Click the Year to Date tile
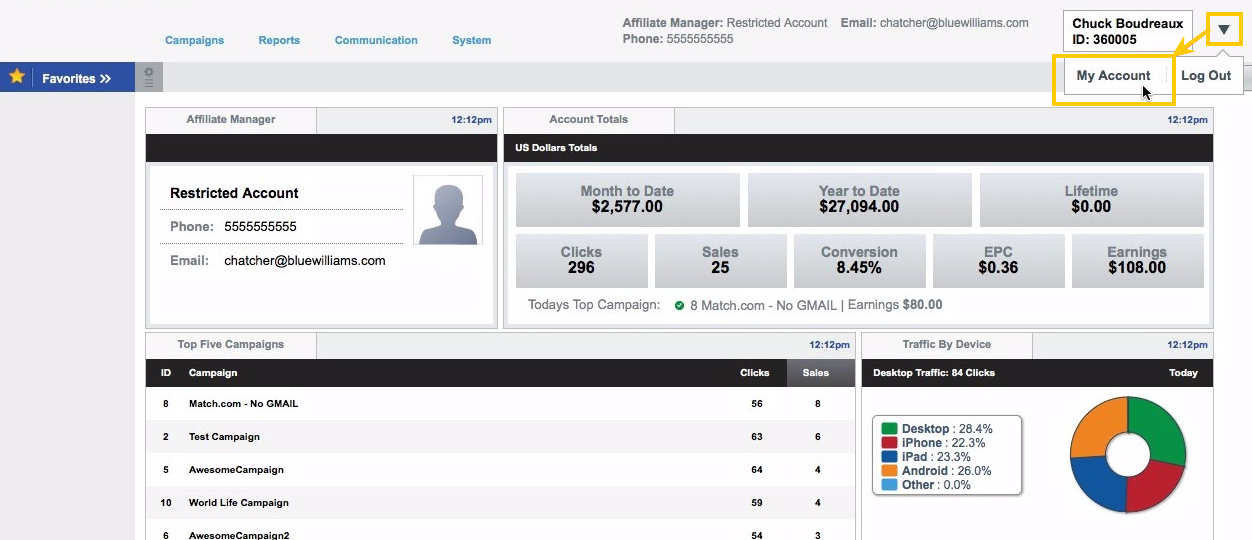The height and width of the screenshot is (540, 1252). click(859, 199)
